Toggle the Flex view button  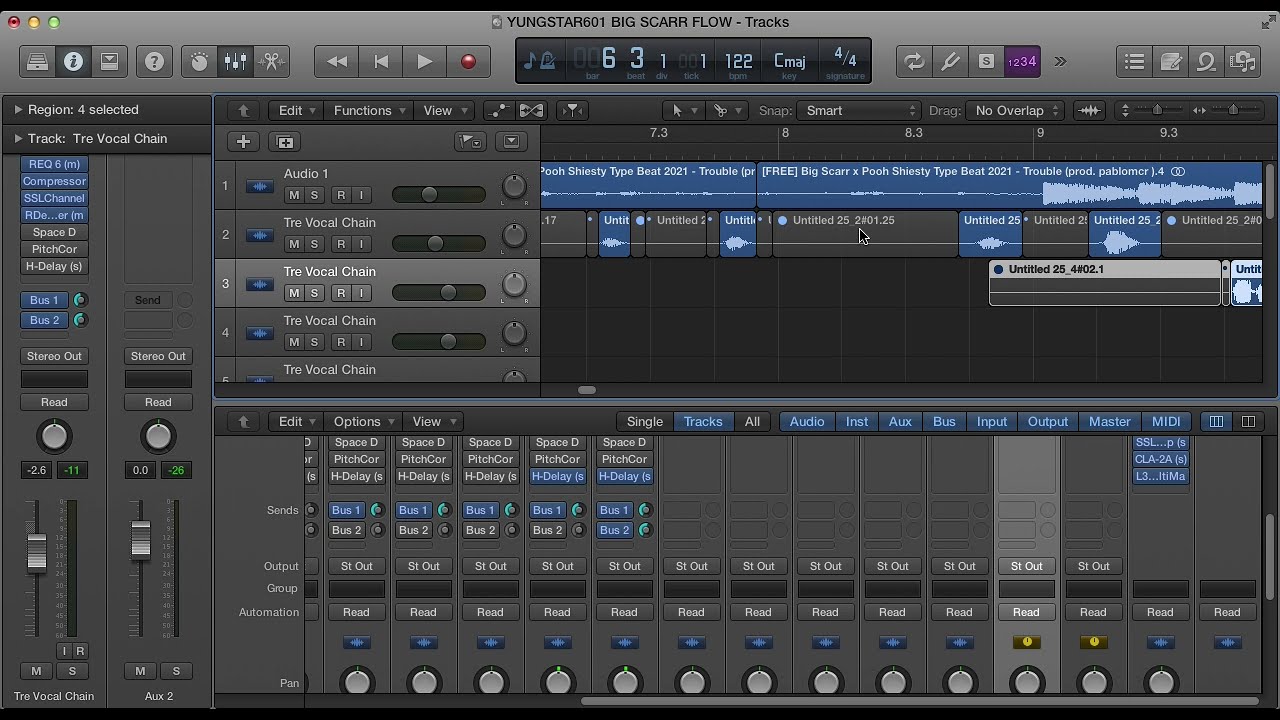[532, 111]
